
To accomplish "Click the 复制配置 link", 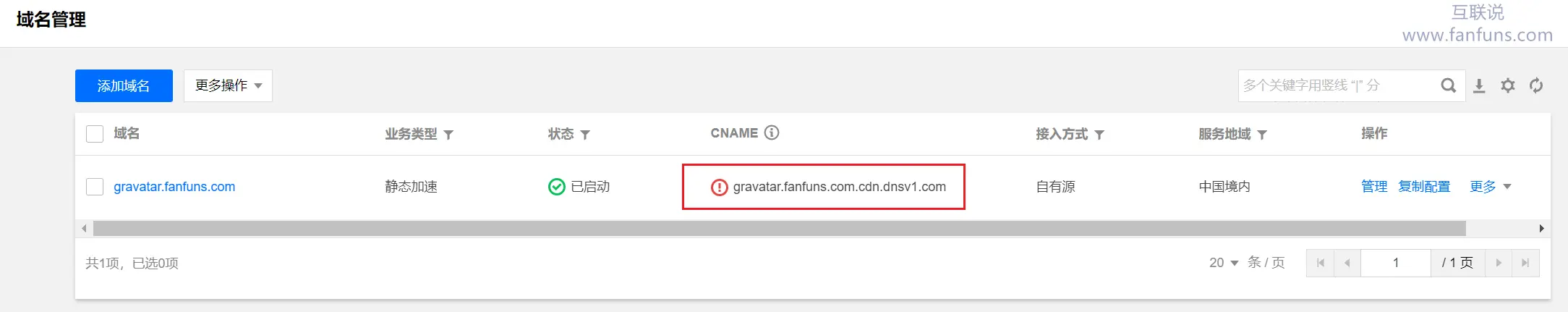I will pos(1424,187).
